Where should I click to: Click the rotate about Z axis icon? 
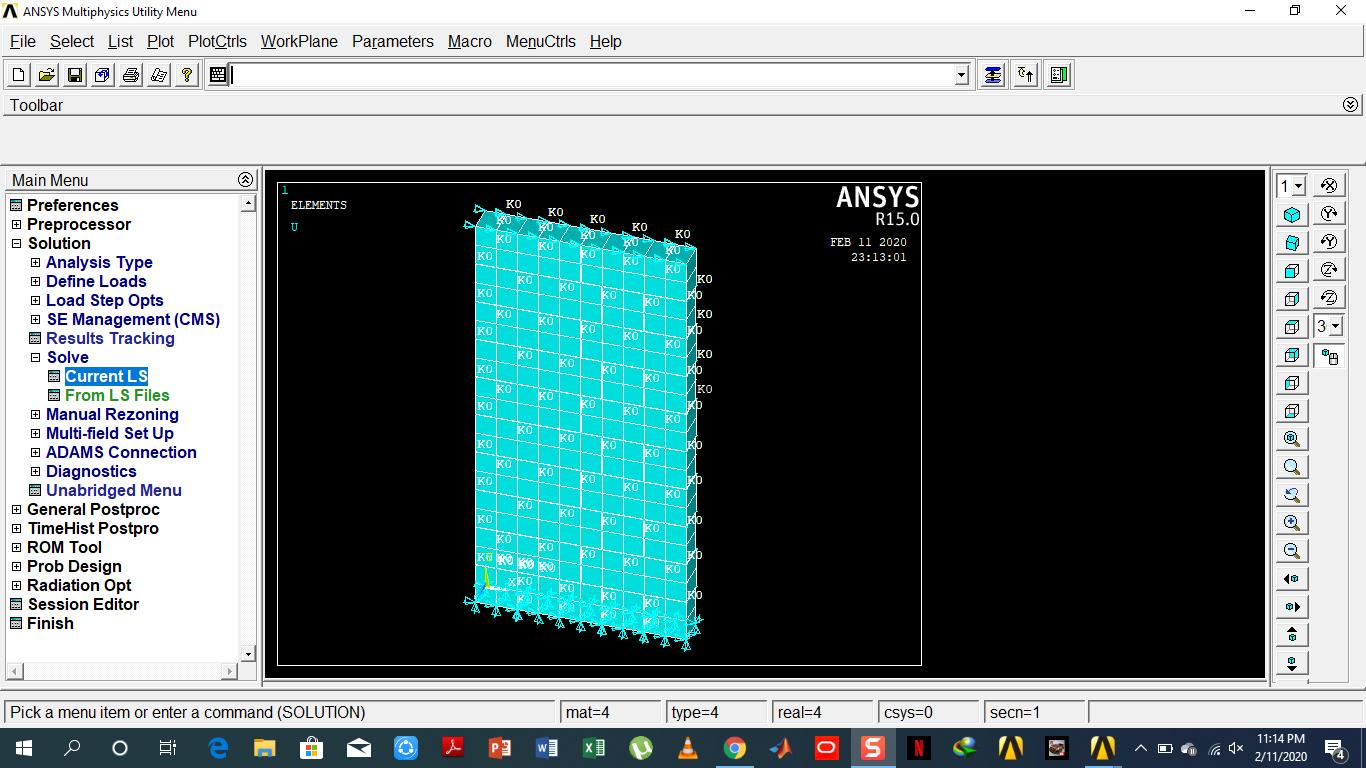point(1328,270)
